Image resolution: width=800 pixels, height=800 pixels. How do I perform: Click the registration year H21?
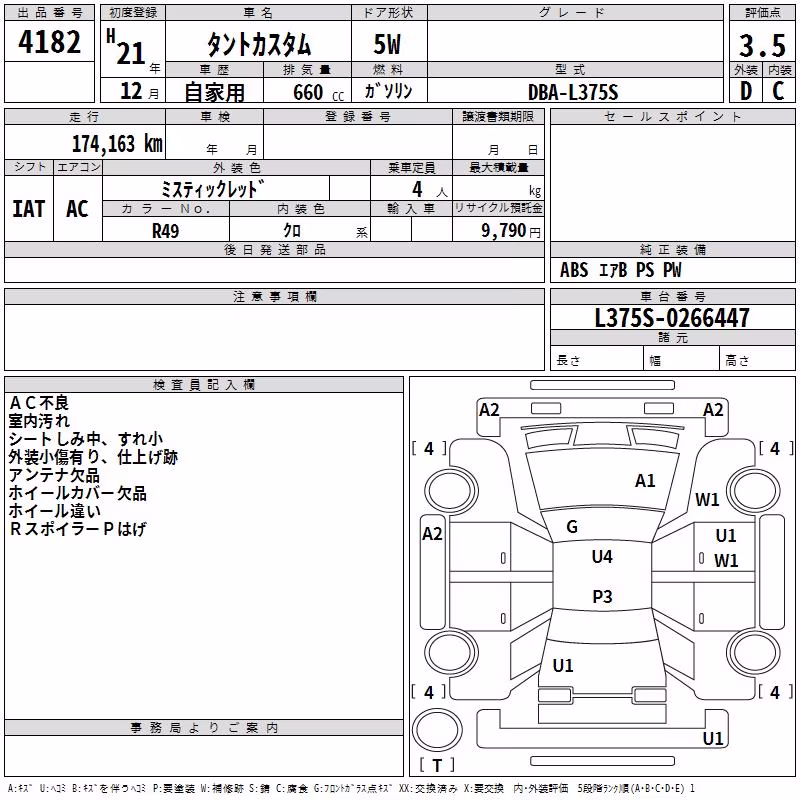coord(127,47)
